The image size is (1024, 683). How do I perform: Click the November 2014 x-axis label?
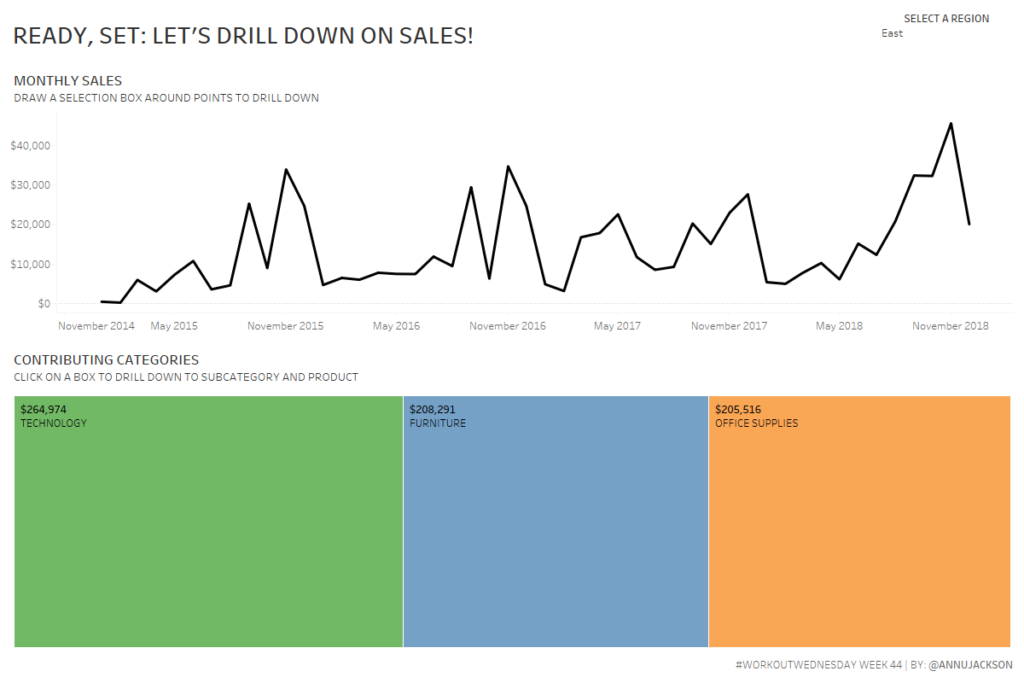pos(96,326)
